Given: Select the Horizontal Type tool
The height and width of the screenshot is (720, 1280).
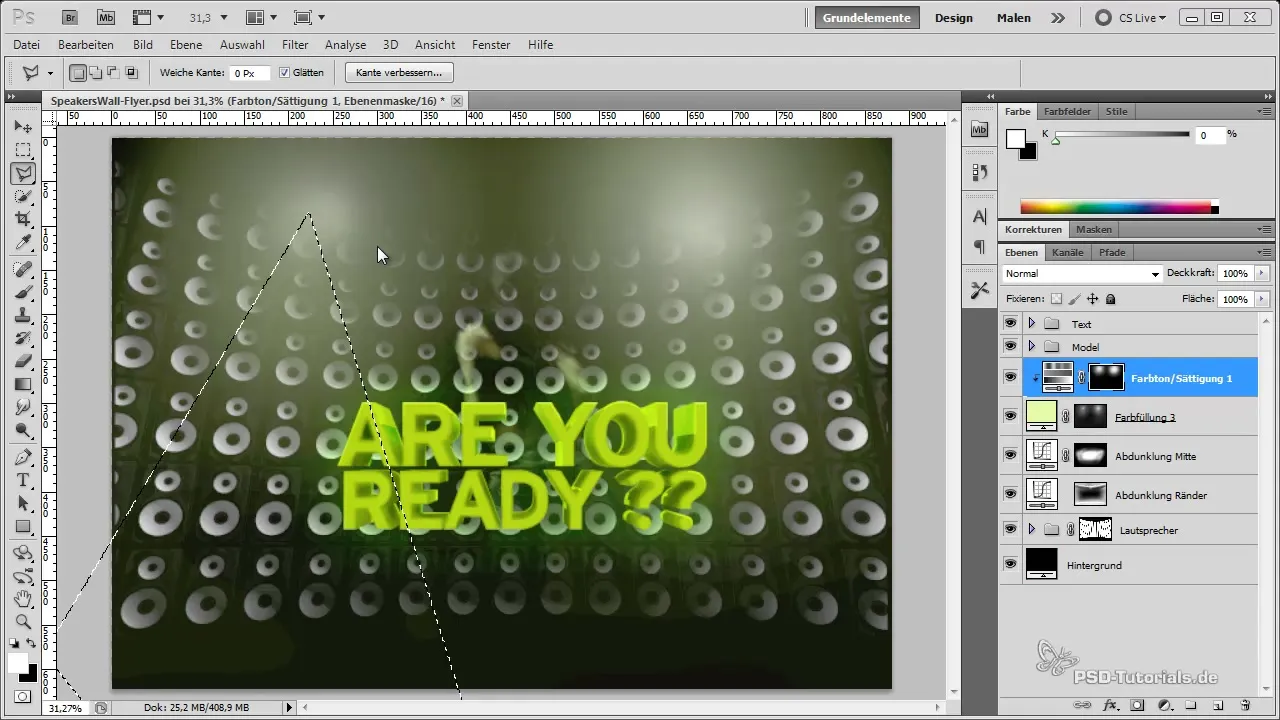Looking at the screenshot, I should tap(23, 480).
